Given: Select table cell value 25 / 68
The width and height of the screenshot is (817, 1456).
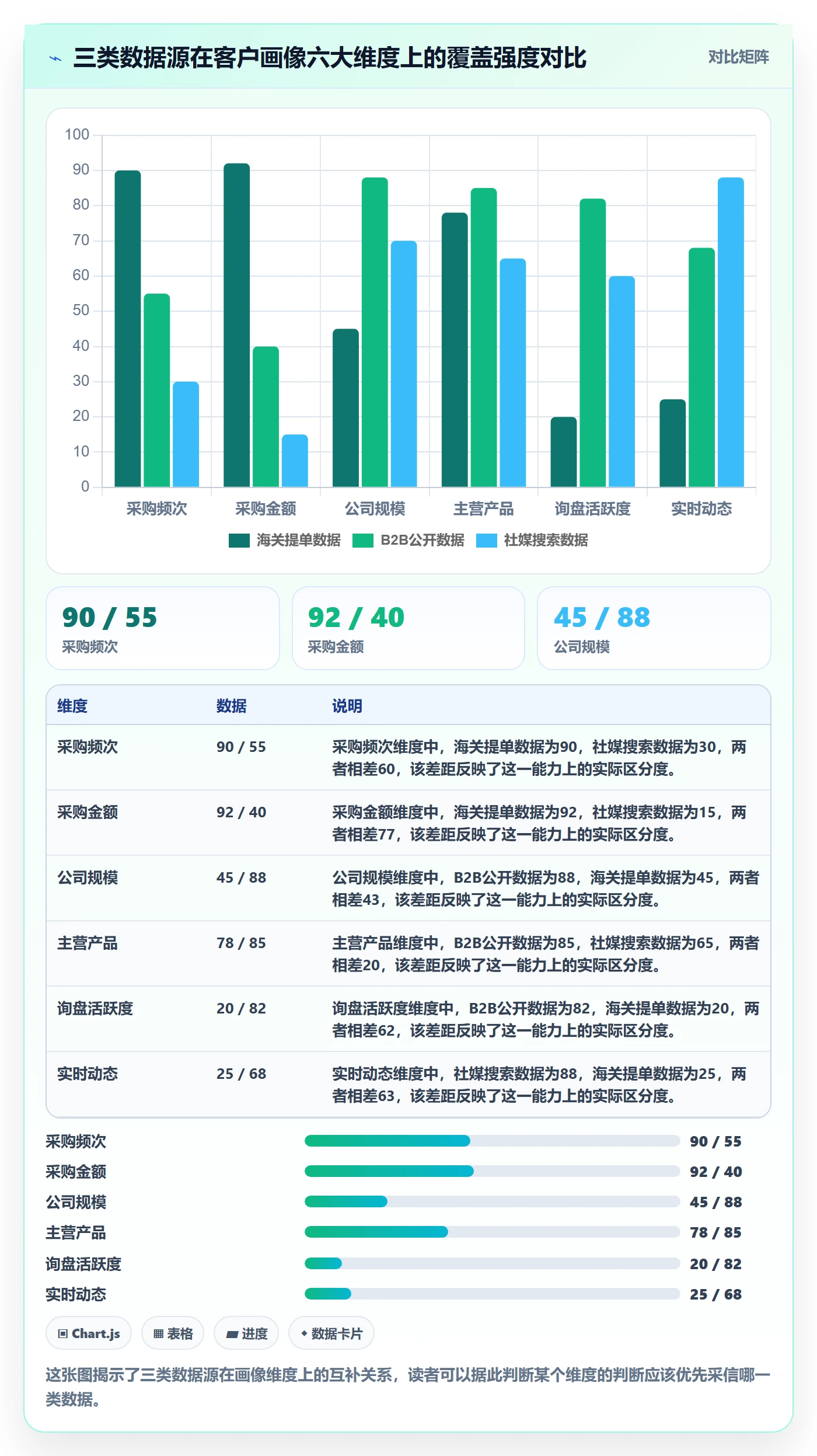Looking at the screenshot, I should pyautogui.click(x=241, y=1074).
